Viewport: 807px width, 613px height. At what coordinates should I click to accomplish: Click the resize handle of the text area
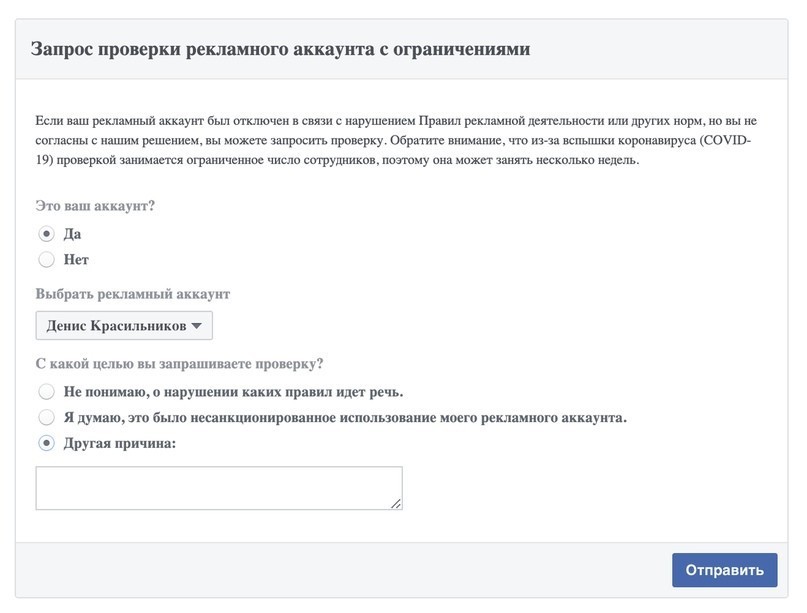click(396, 504)
